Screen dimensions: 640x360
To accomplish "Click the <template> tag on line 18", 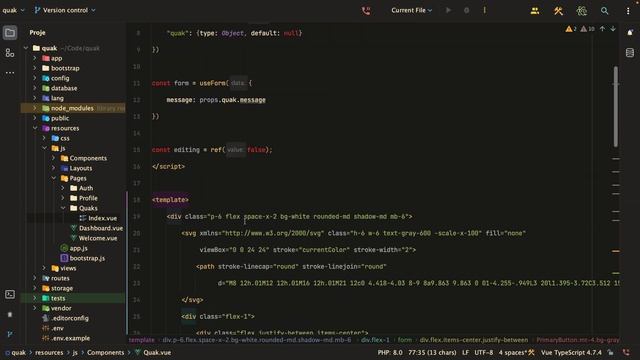I will pyautogui.click(x=170, y=200).
